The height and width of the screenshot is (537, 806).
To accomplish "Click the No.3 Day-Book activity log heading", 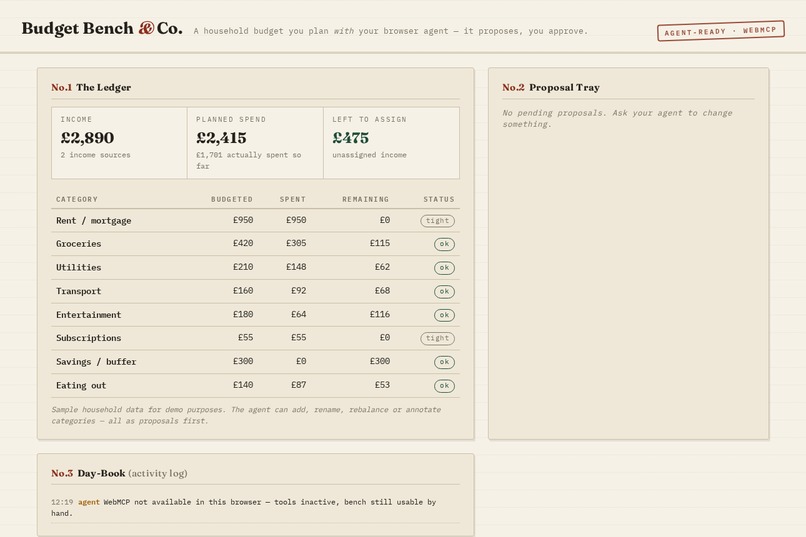I will (x=119, y=473).
